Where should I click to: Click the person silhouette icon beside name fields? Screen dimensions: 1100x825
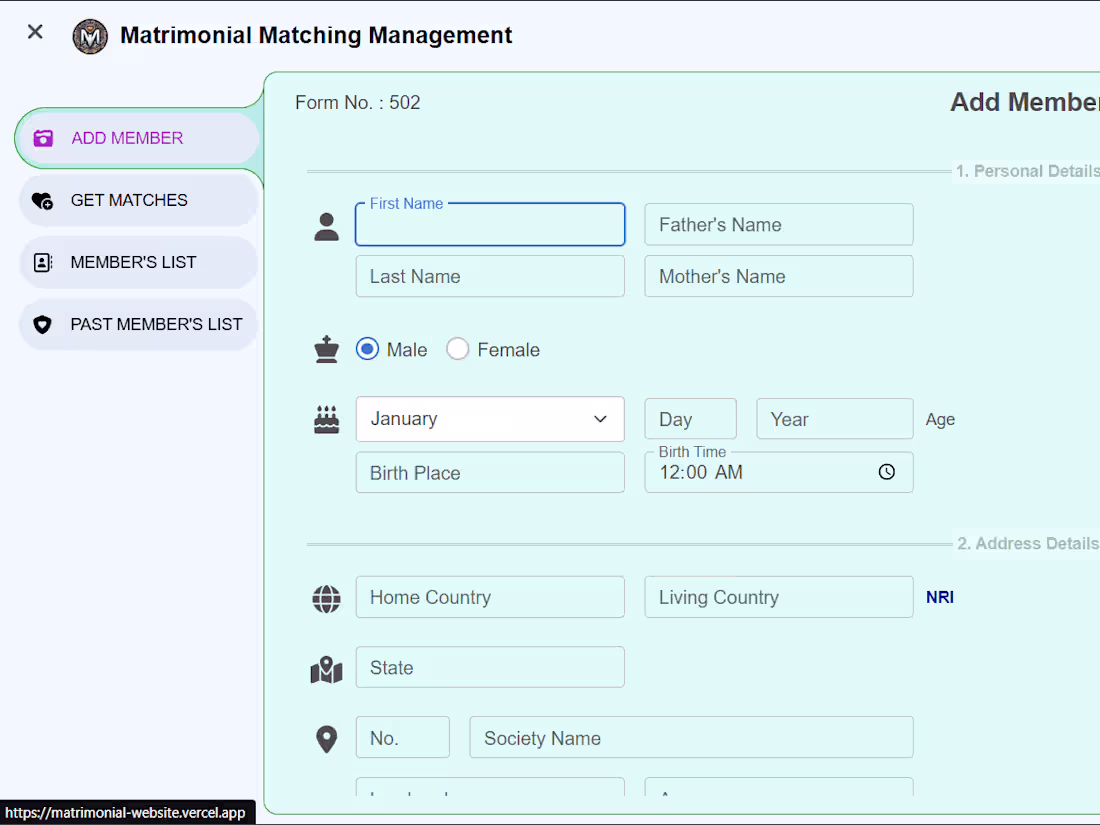click(x=326, y=226)
